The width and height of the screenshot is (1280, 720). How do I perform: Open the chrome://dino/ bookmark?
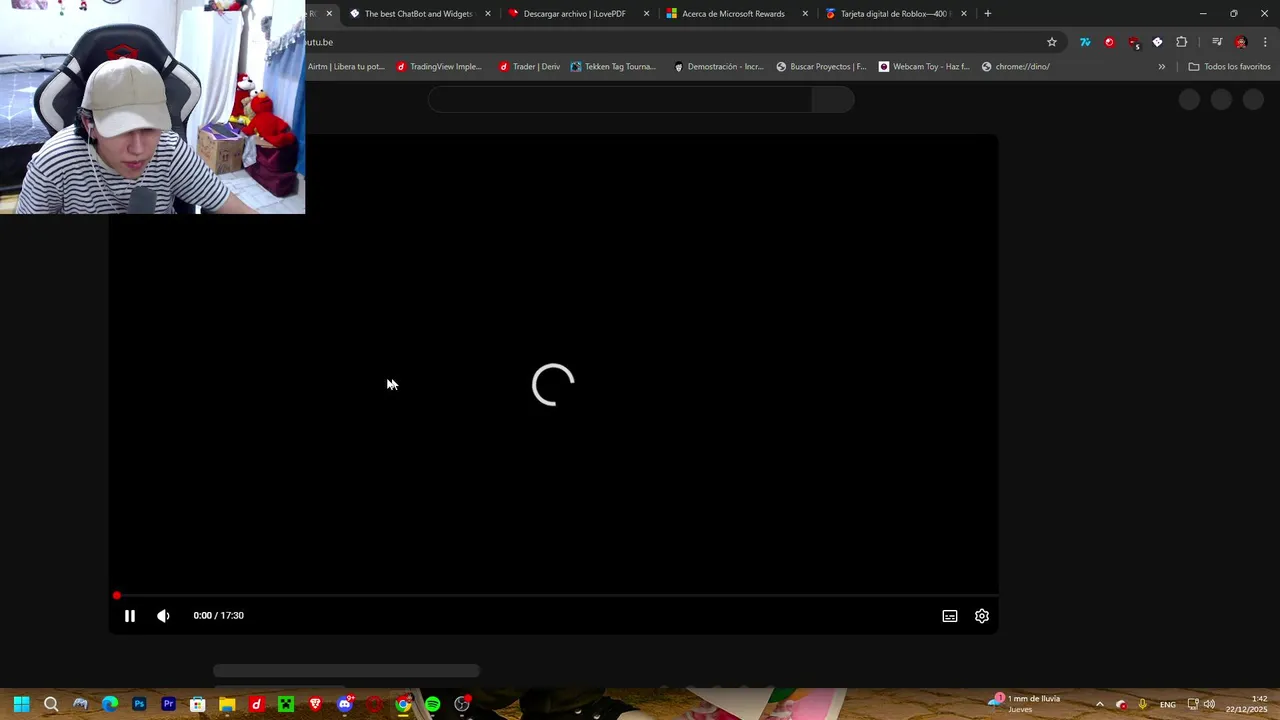pyautogui.click(x=1016, y=67)
